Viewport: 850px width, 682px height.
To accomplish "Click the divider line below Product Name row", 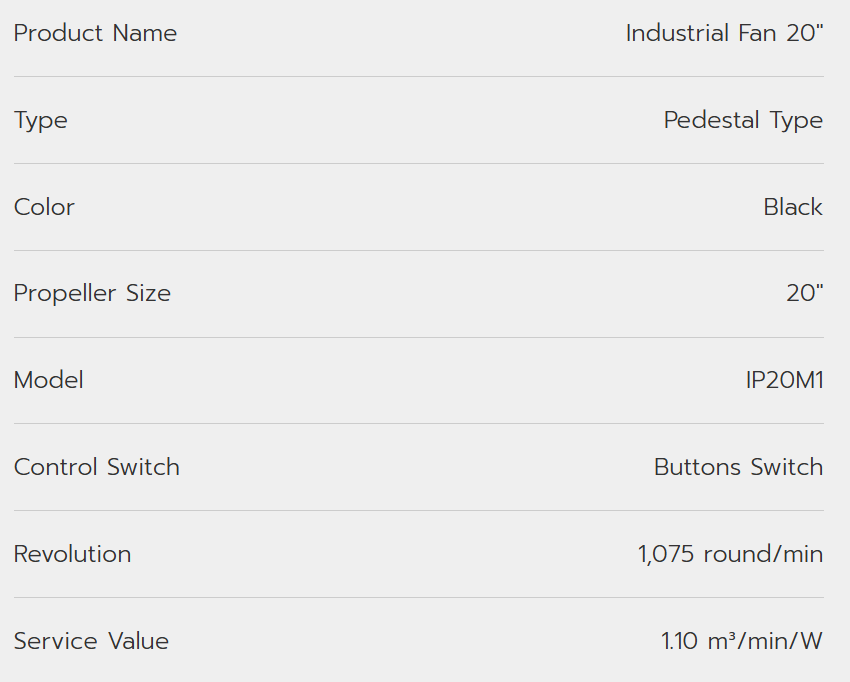I will coord(419,77).
